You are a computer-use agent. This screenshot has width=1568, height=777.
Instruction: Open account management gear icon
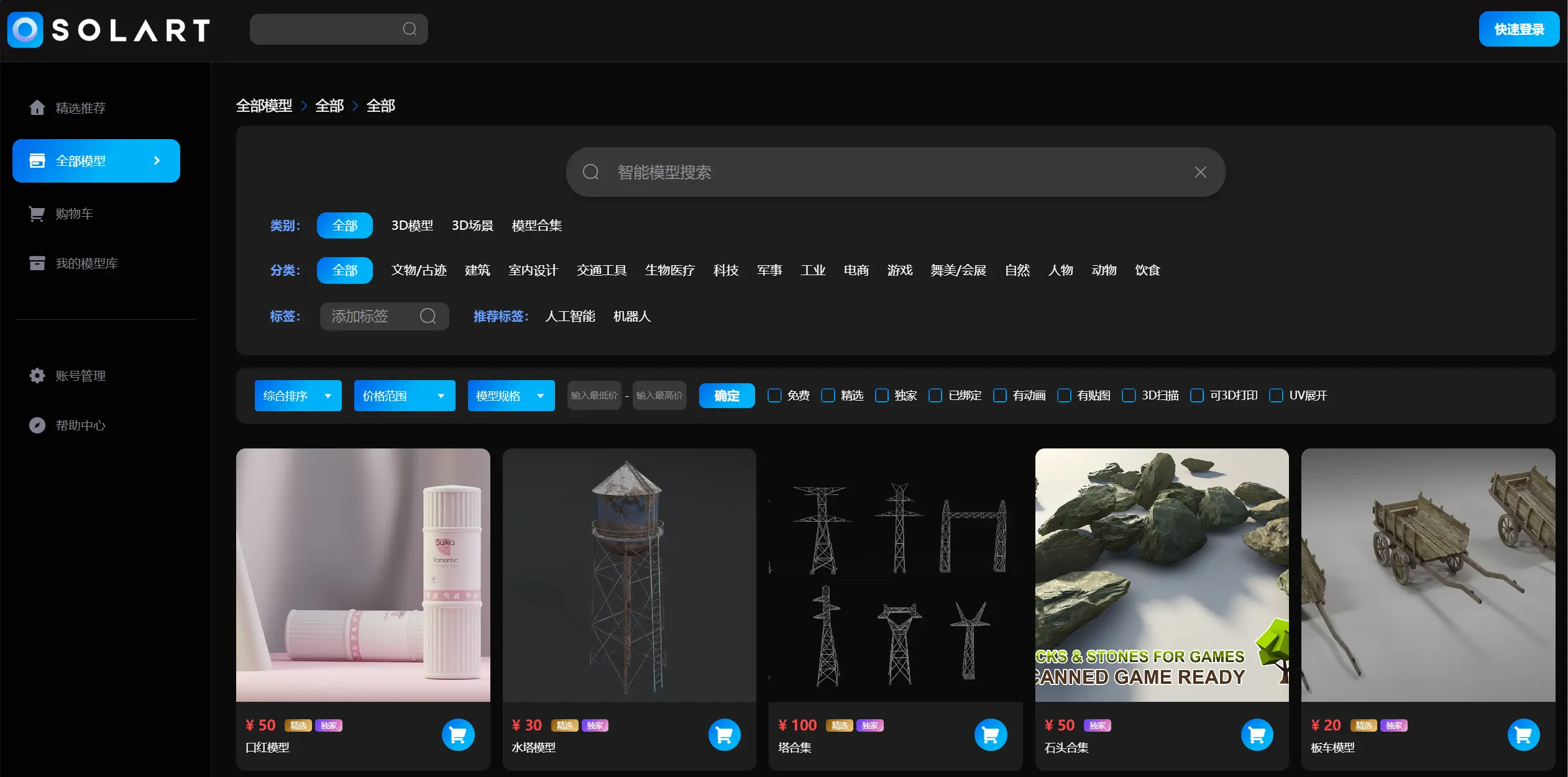37,376
